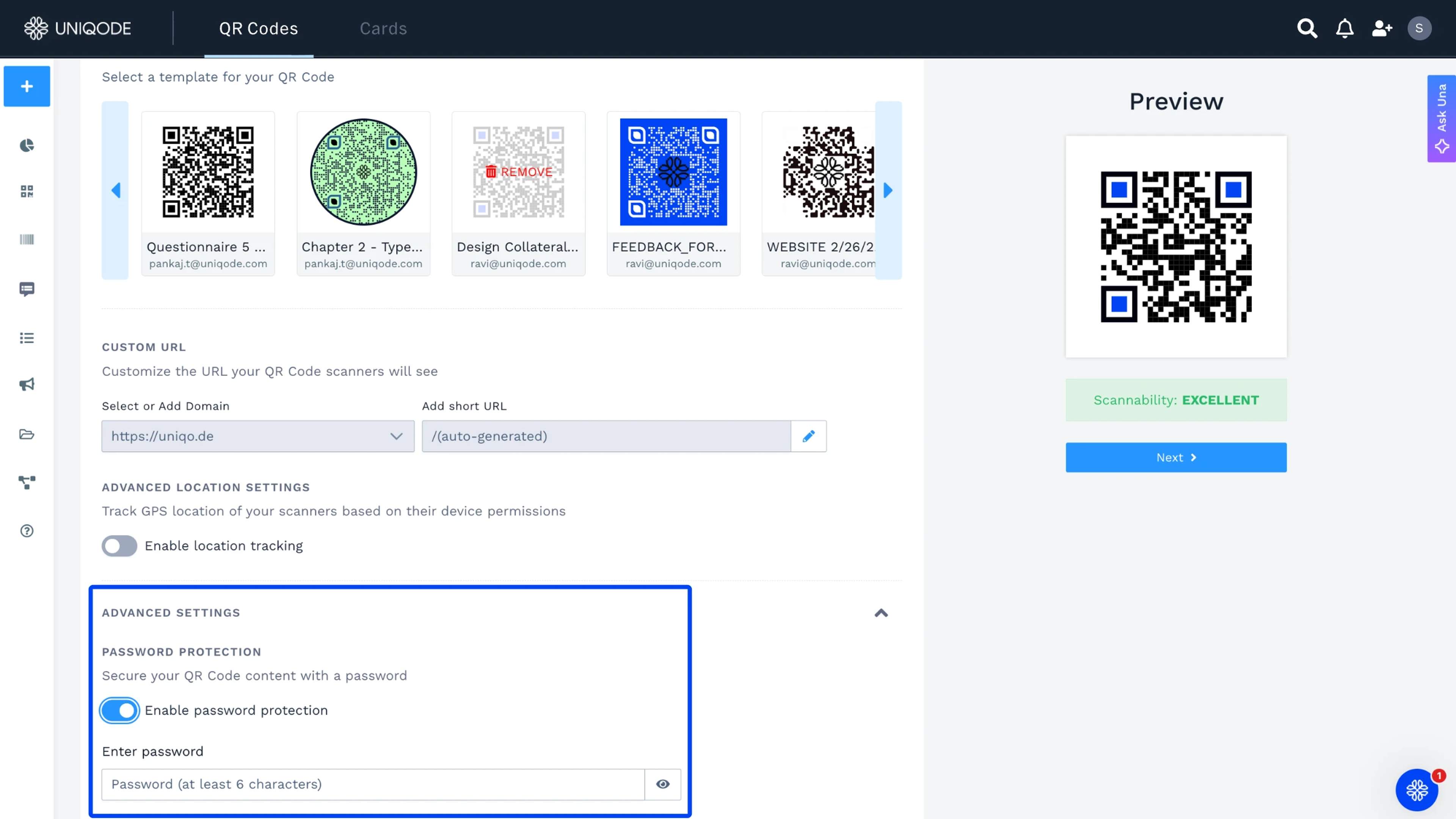This screenshot has width=1456, height=819.
Task: Open folder sidebar icon
Action: coord(27,434)
